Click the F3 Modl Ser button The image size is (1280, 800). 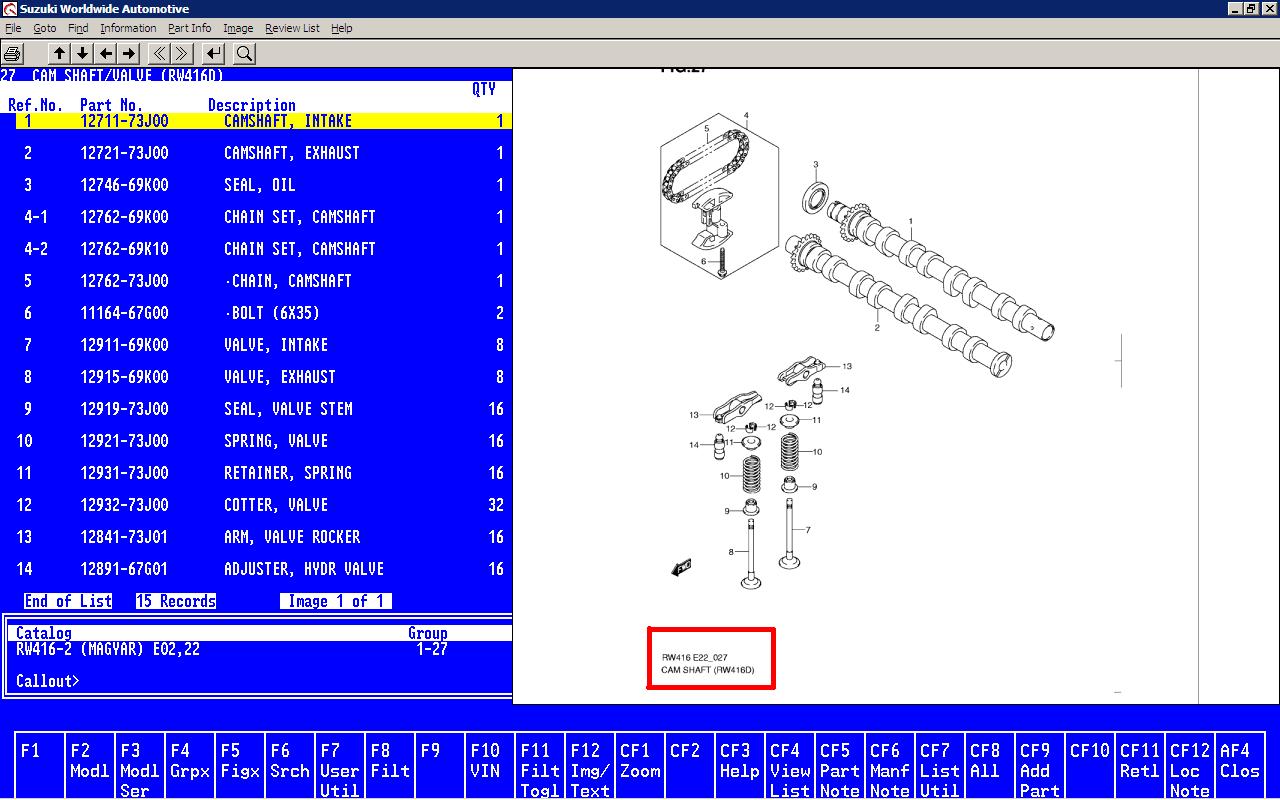141,766
